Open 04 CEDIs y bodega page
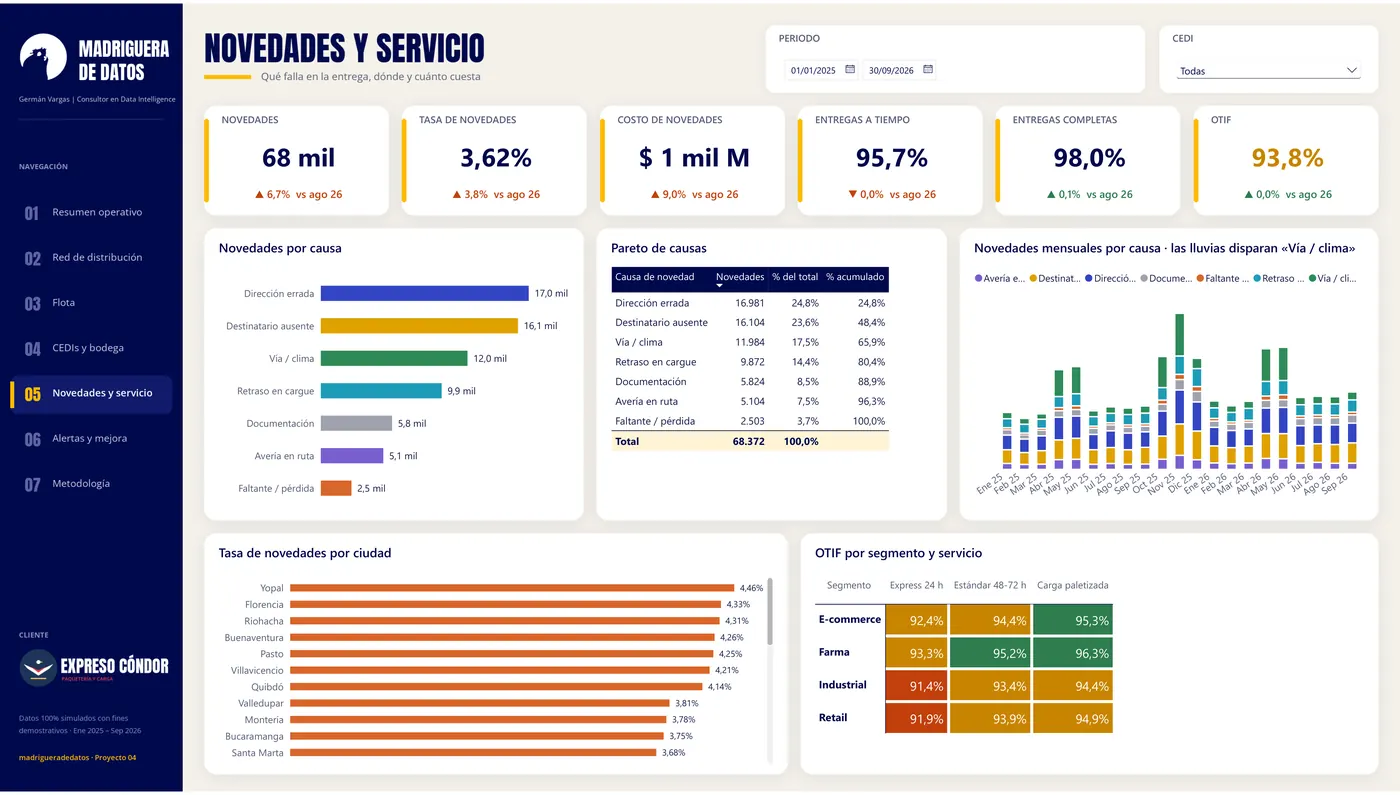 [x=91, y=348]
